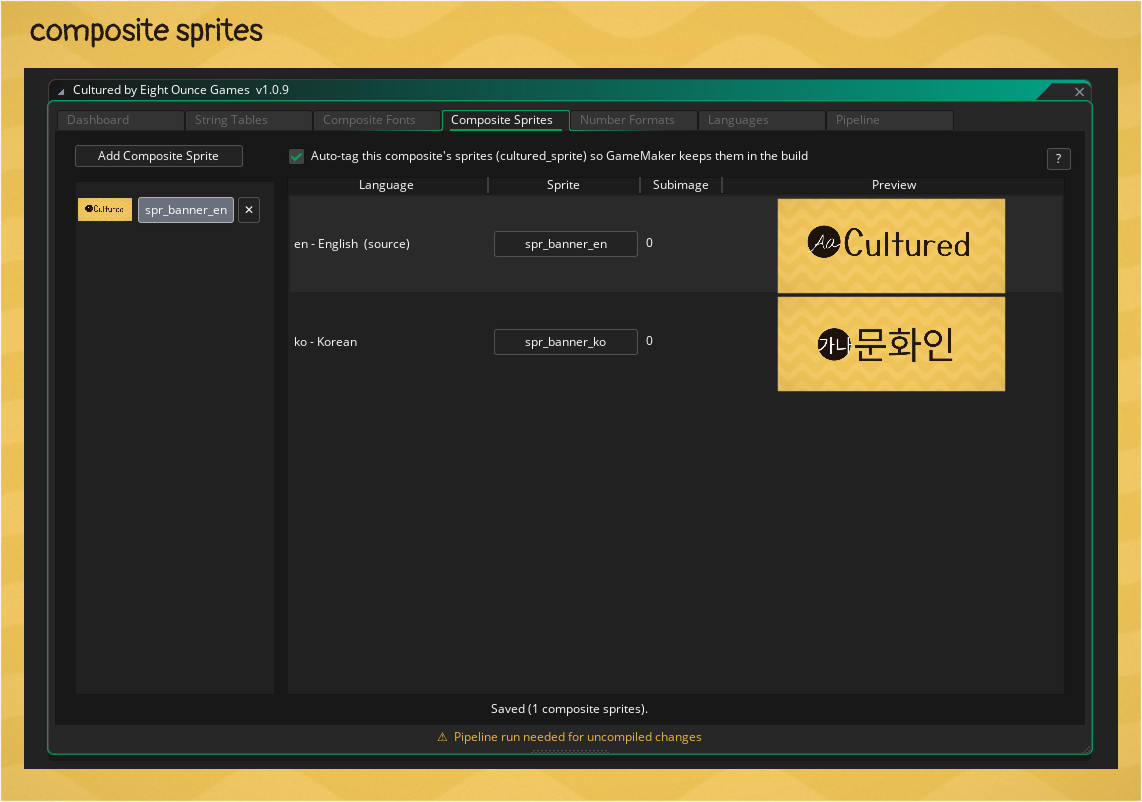Open the Languages tab
The height and width of the screenshot is (802, 1142).
(761, 120)
